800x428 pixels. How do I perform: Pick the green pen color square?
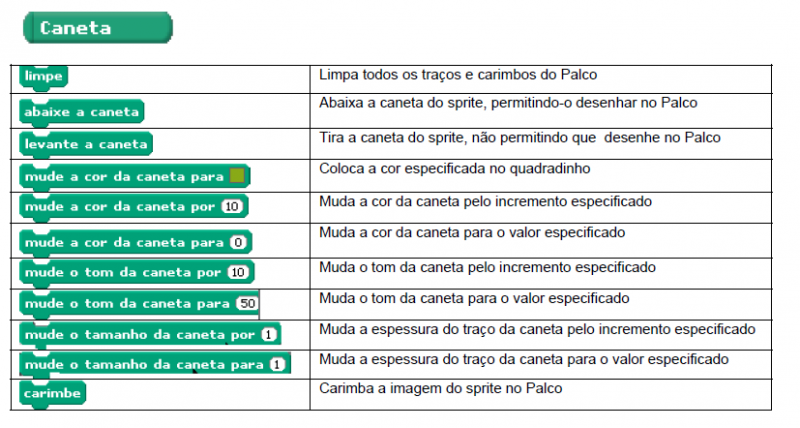(236, 177)
